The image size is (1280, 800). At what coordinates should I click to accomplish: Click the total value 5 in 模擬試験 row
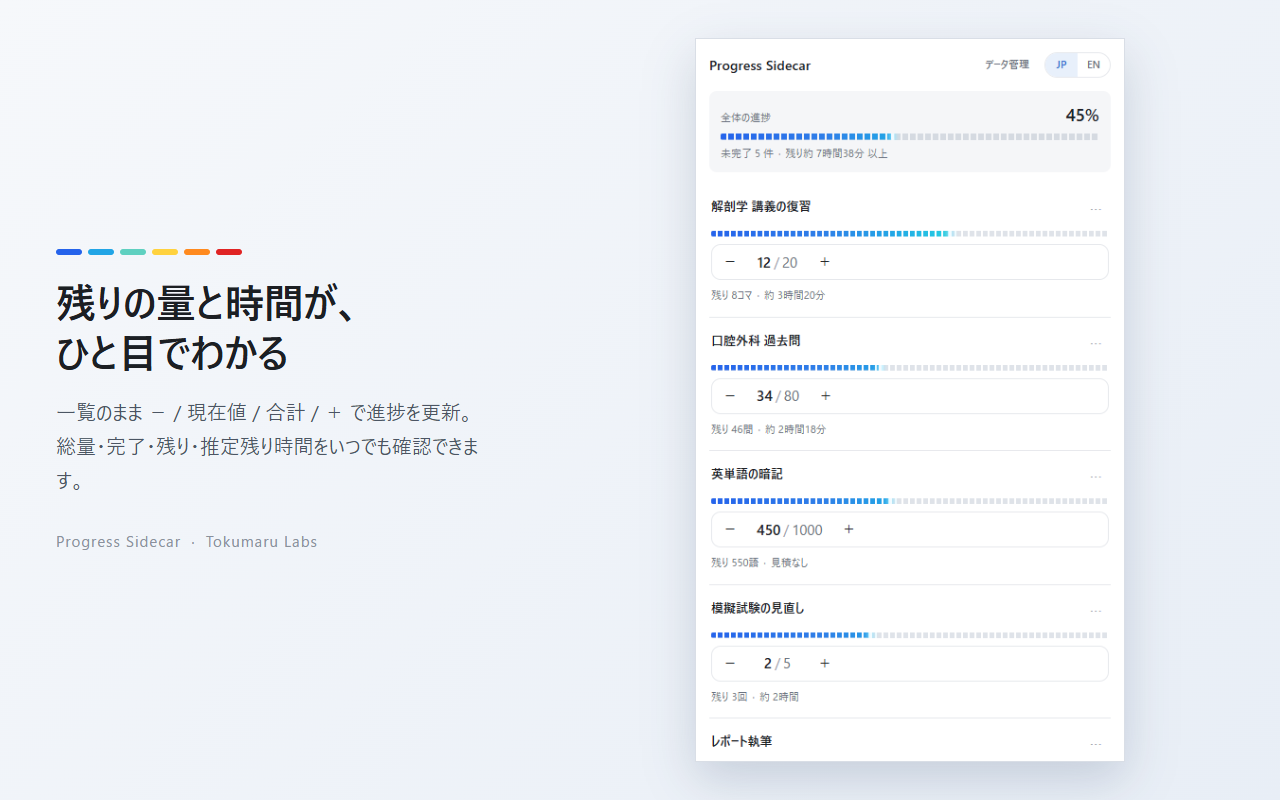pyautogui.click(x=787, y=664)
